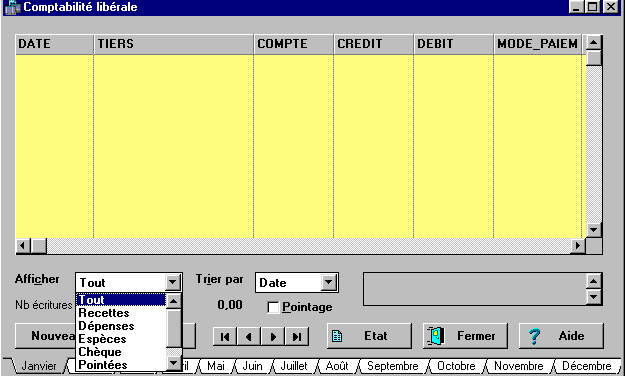Click the DEBIT column header
The image size is (625, 376).
coord(454,44)
